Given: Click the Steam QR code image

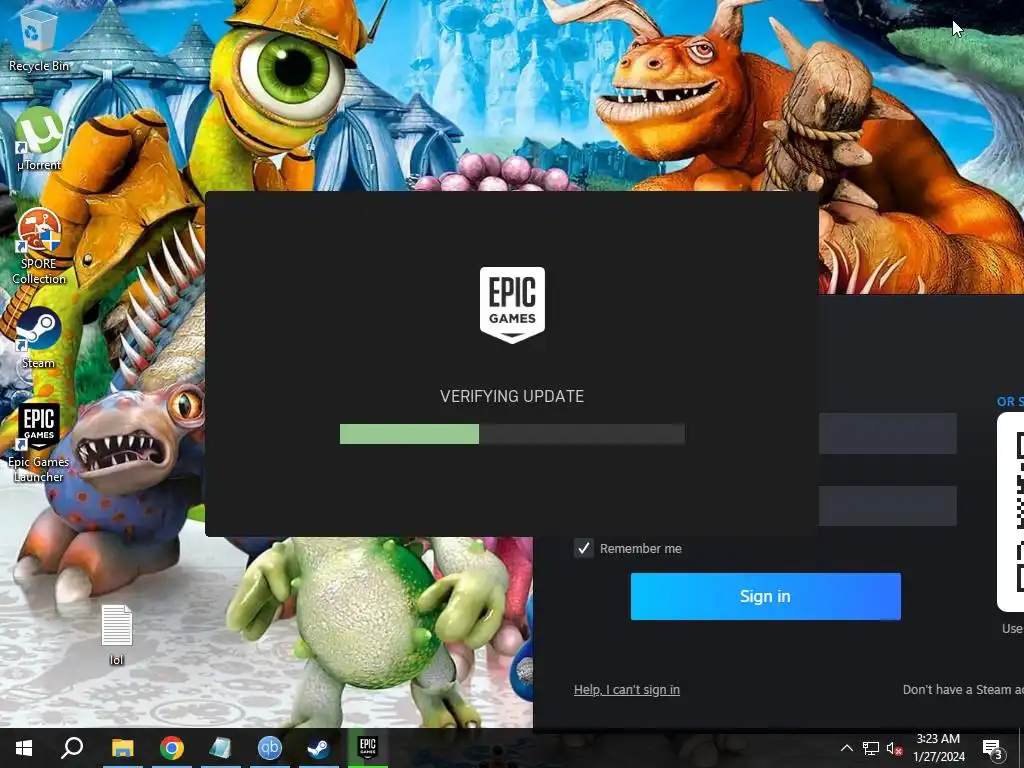Looking at the screenshot, I should click(x=1010, y=511).
